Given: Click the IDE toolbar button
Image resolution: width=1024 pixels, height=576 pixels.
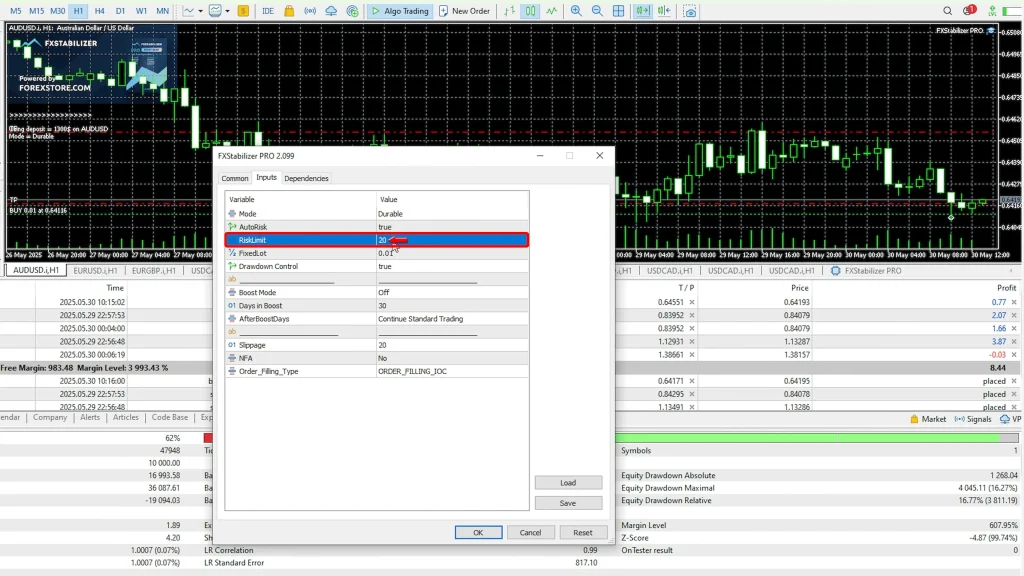Looking at the screenshot, I should click(268, 11).
